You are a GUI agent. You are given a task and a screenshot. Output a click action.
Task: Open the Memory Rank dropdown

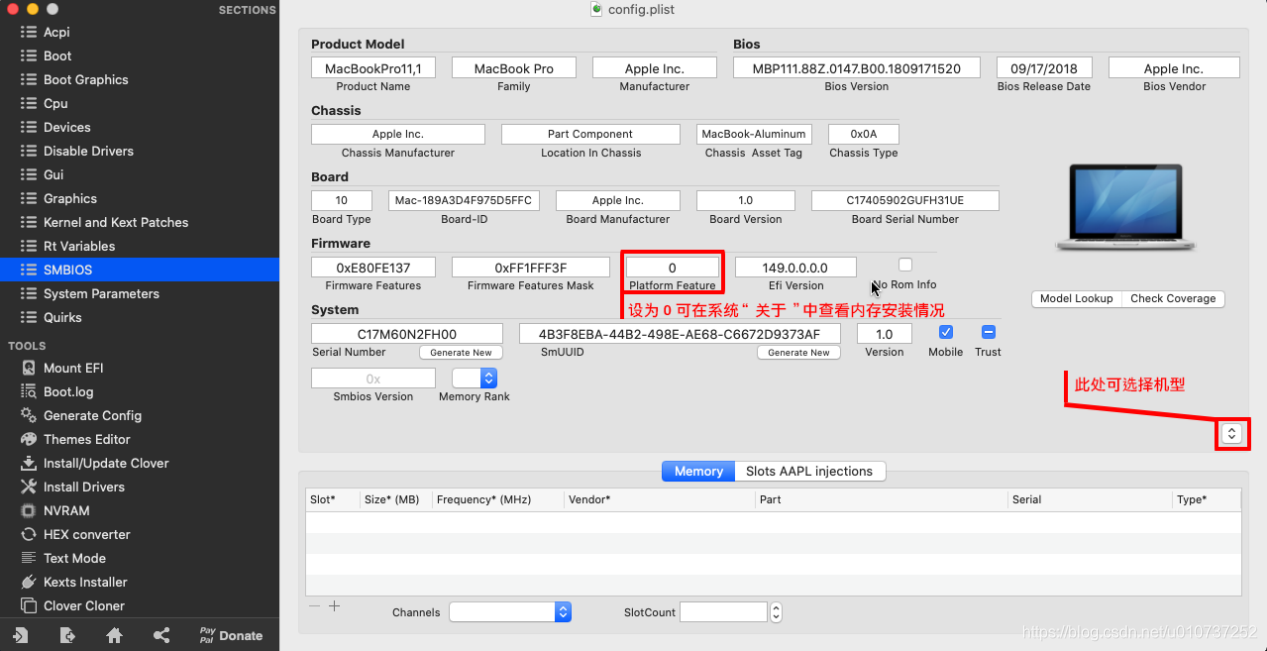pyautogui.click(x=474, y=378)
